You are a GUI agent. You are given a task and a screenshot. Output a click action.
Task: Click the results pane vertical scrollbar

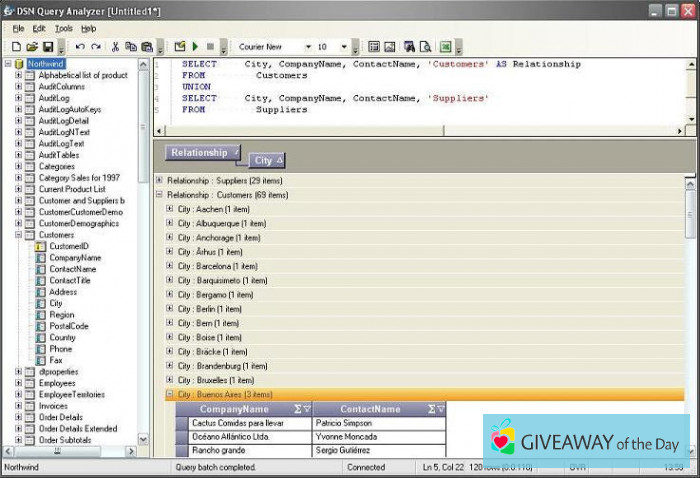tap(690, 300)
